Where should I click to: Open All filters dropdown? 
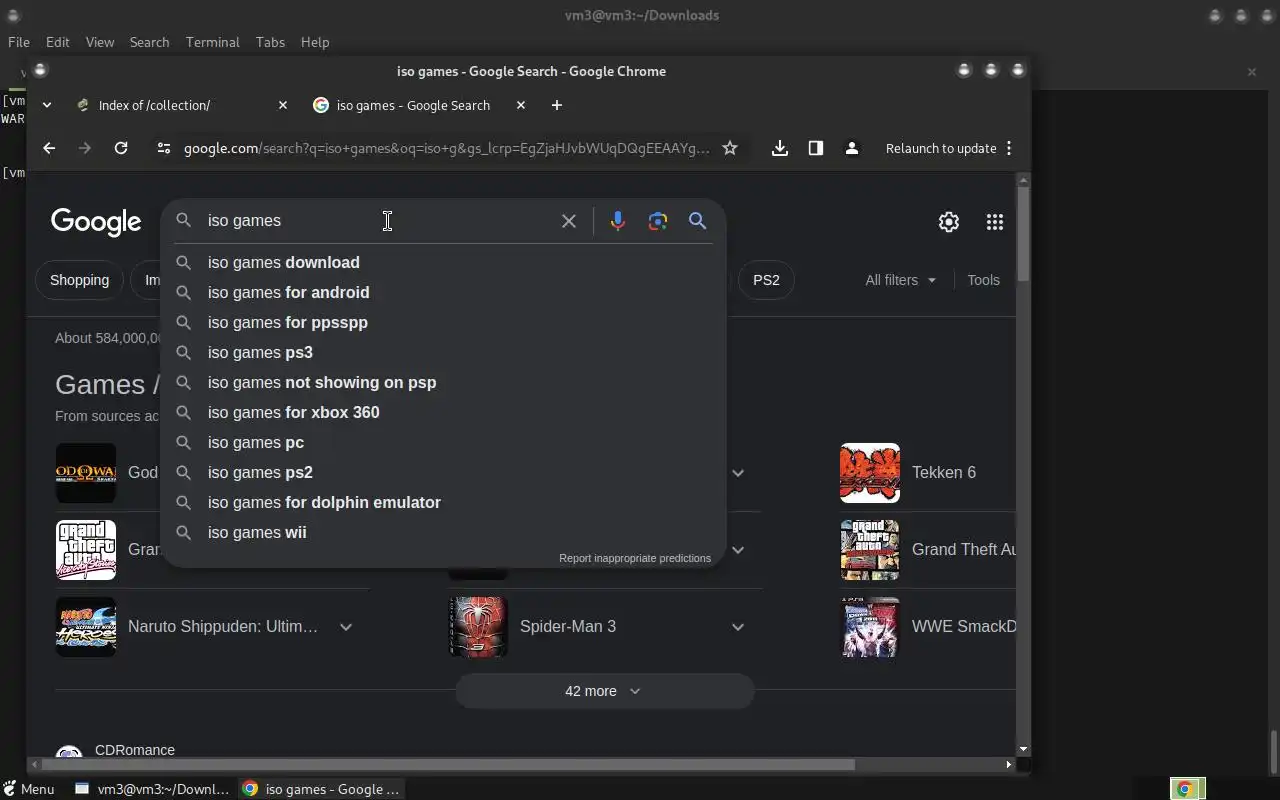tap(901, 280)
